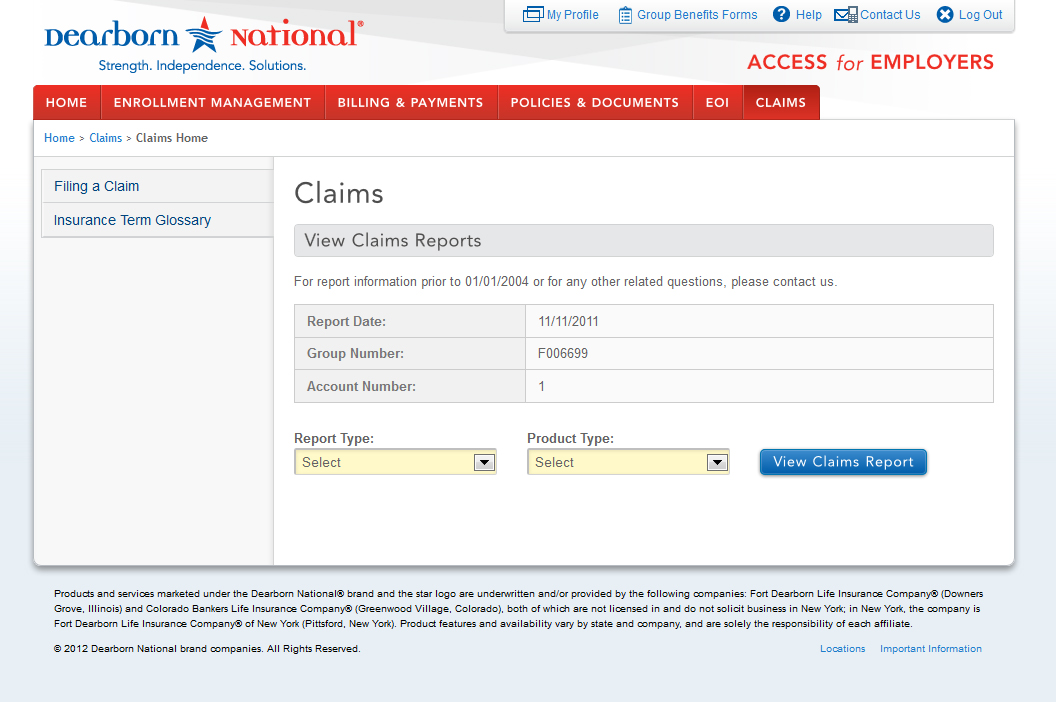Open the Important Information footer link
This screenshot has height=702, width=1056.
click(x=930, y=649)
